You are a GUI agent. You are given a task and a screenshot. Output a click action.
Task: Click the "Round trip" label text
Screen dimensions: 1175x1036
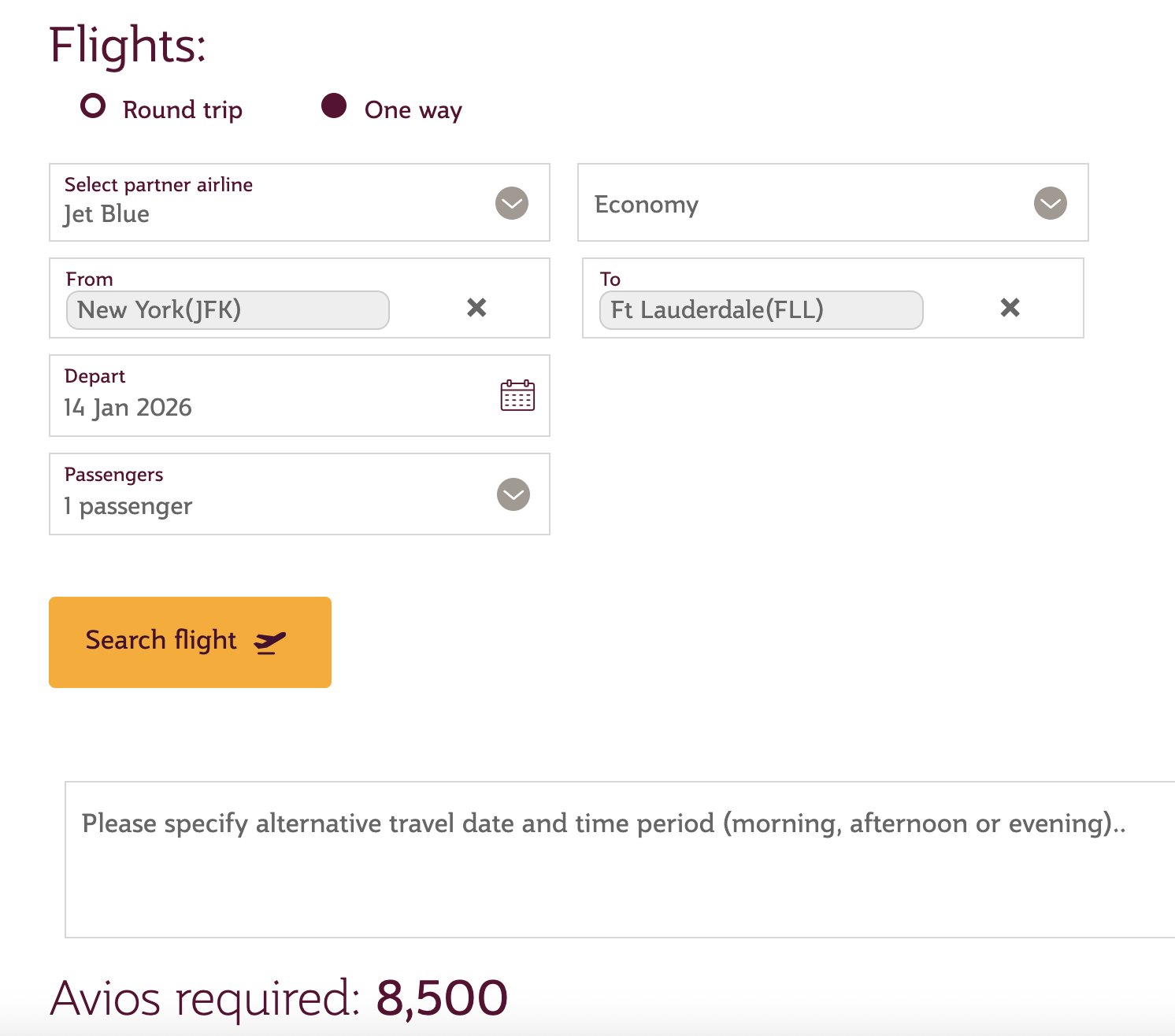point(182,110)
